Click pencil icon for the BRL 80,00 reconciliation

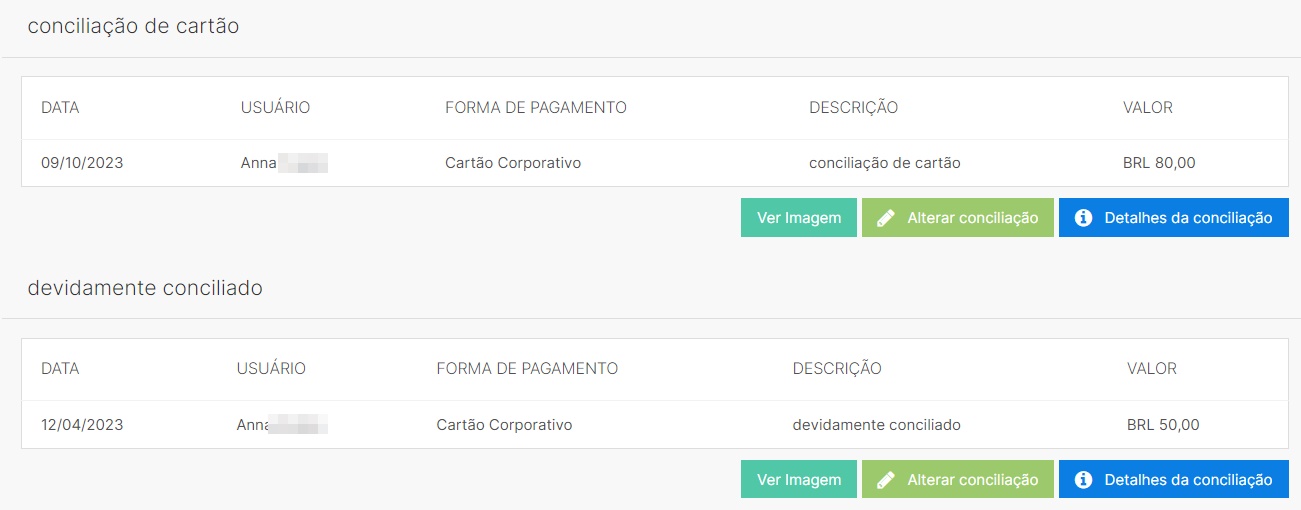[885, 218]
